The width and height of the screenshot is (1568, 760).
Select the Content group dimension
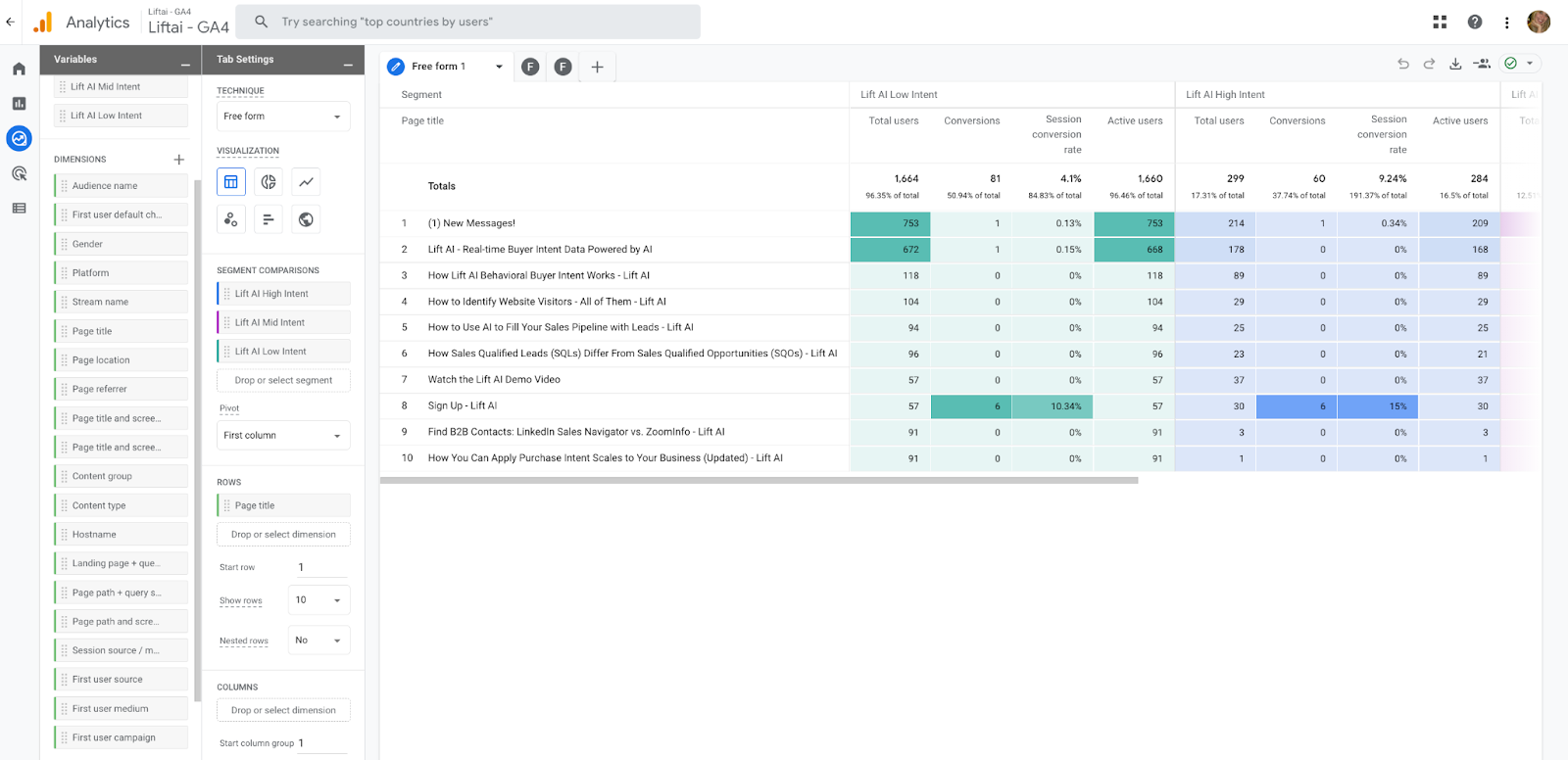click(121, 476)
